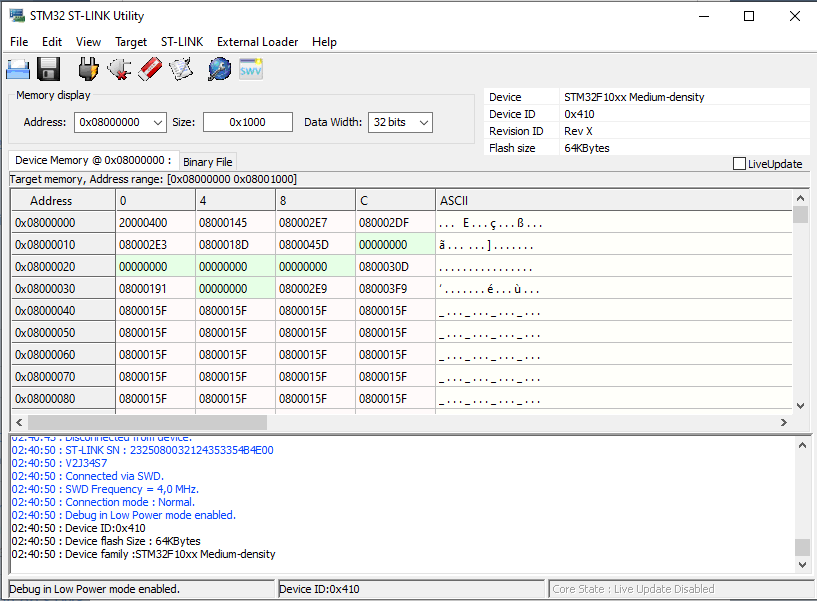Open the Target menu
The width and height of the screenshot is (817, 601).
(x=131, y=42)
